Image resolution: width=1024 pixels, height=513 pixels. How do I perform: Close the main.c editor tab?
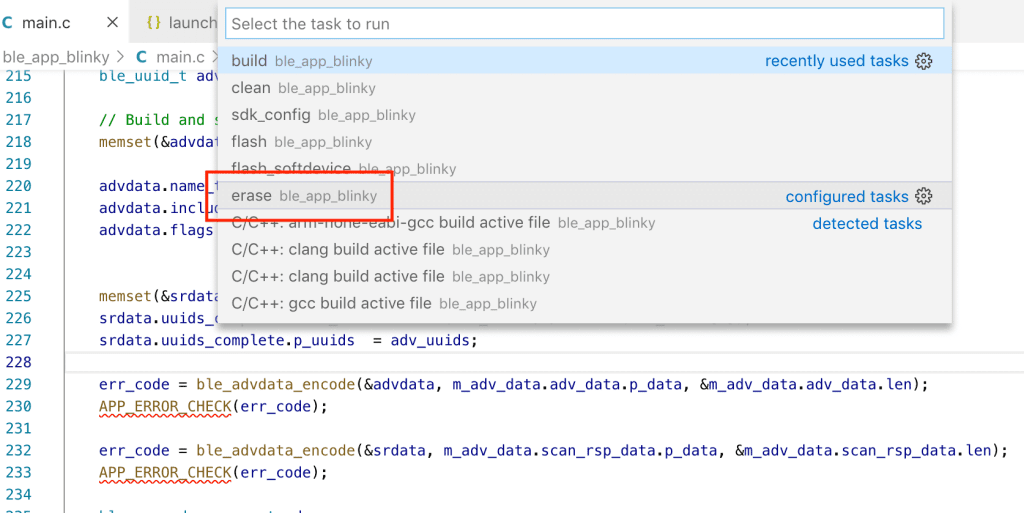[x=112, y=22]
